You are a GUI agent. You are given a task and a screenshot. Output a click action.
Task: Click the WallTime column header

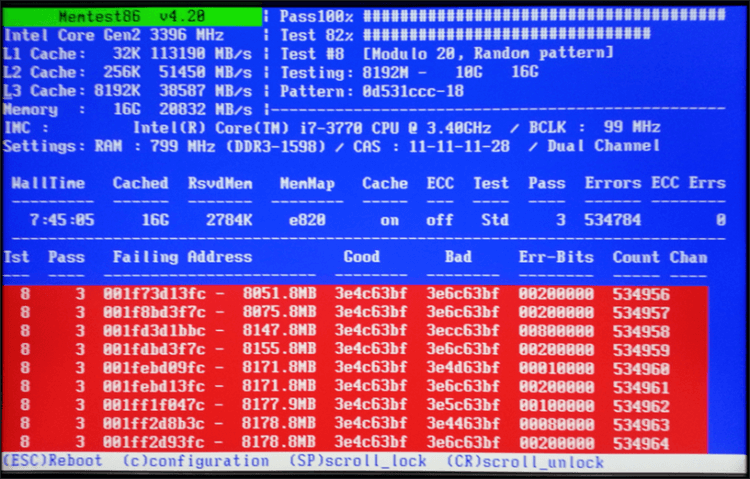(x=48, y=183)
